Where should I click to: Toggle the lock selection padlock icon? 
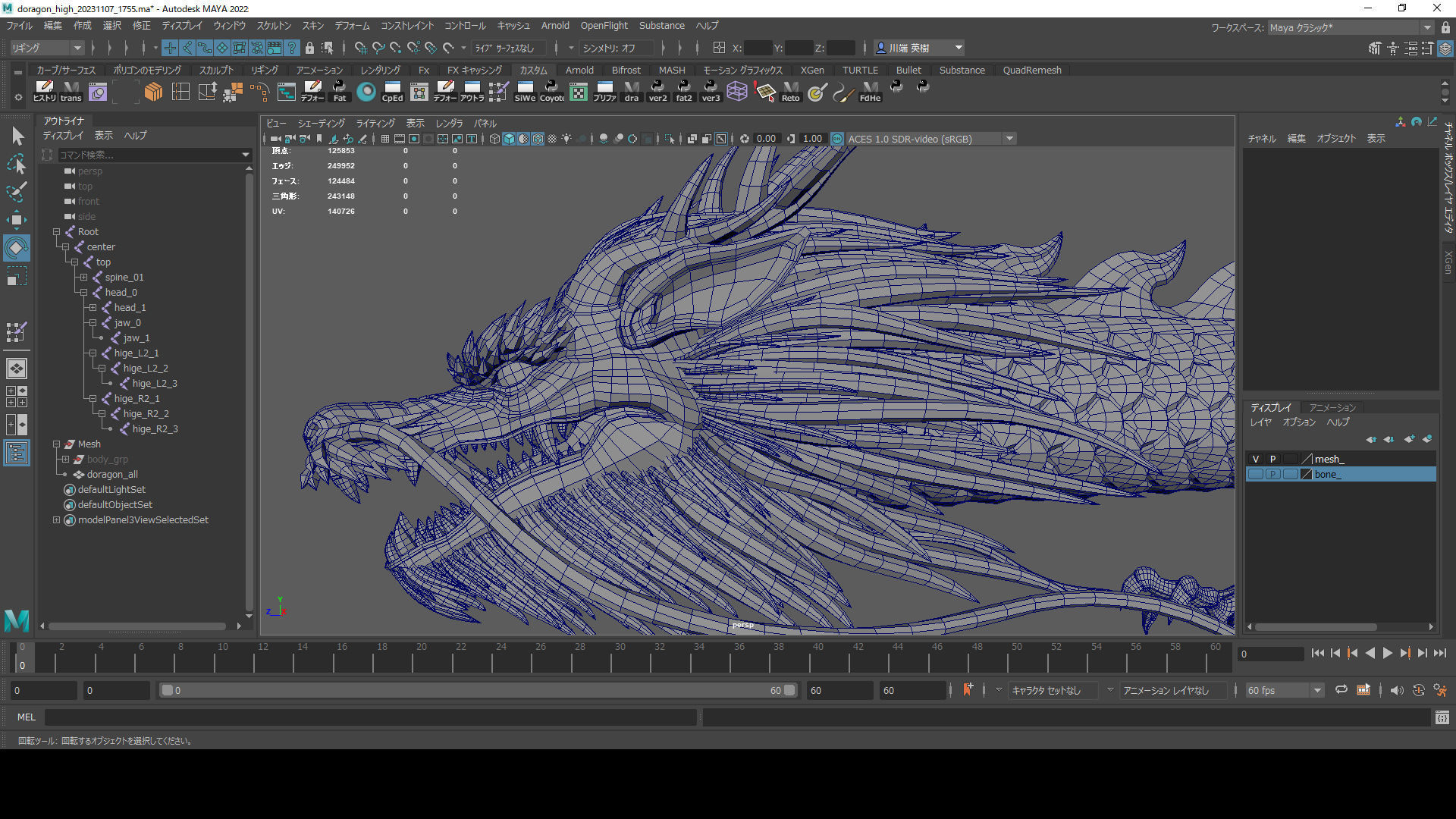pyautogui.click(x=309, y=48)
